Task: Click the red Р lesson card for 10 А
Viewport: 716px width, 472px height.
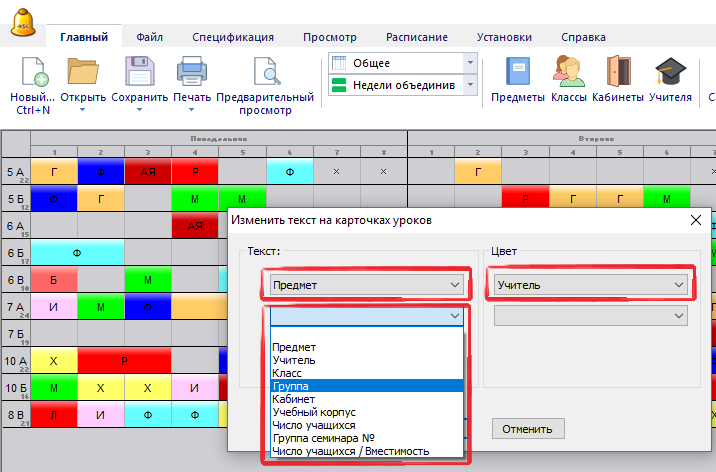Action: [124, 360]
